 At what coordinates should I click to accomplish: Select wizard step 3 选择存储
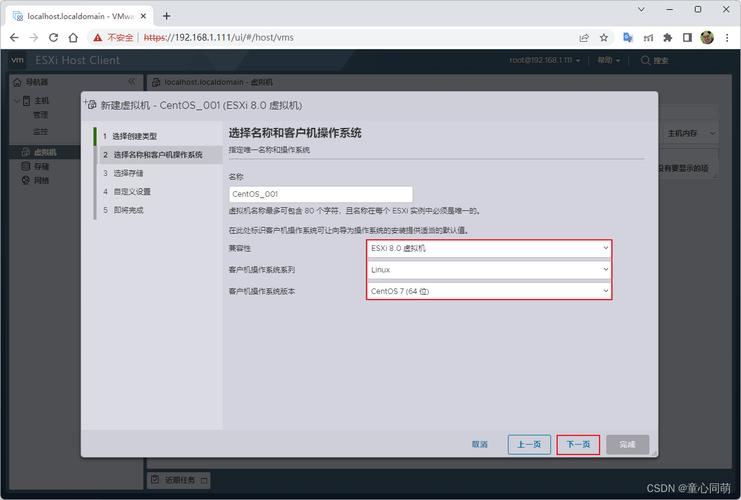point(128,173)
